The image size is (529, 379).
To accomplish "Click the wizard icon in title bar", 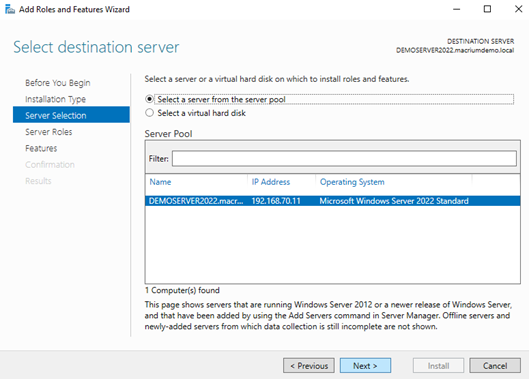I will click(x=10, y=9).
